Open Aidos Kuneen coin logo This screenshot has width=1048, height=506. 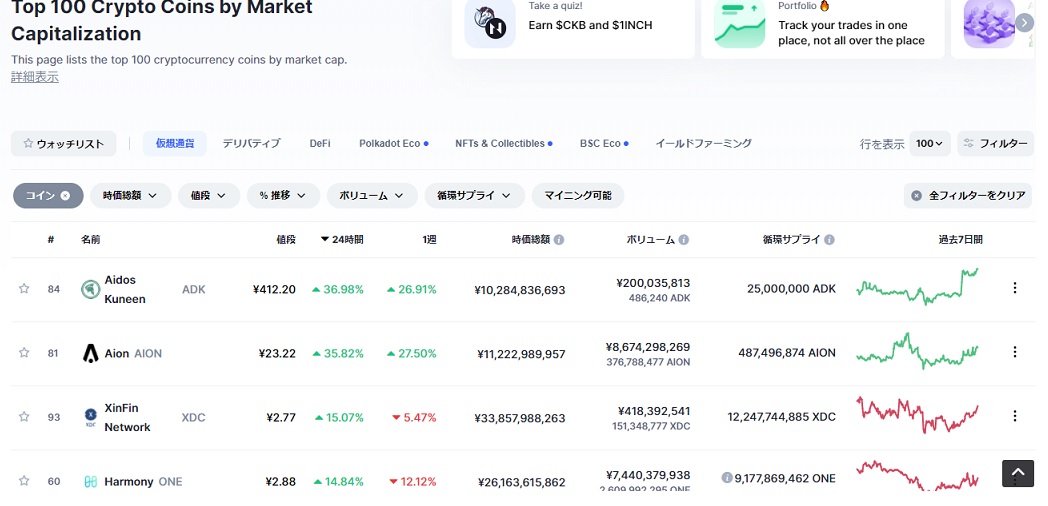click(x=90, y=289)
